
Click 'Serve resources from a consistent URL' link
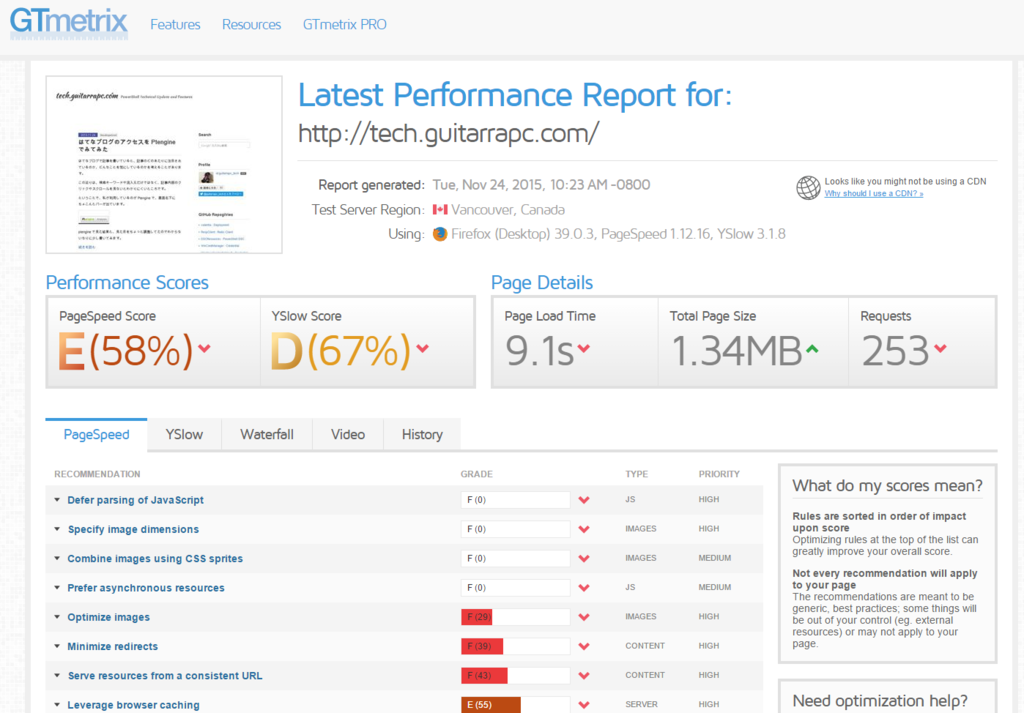(x=165, y=676)
